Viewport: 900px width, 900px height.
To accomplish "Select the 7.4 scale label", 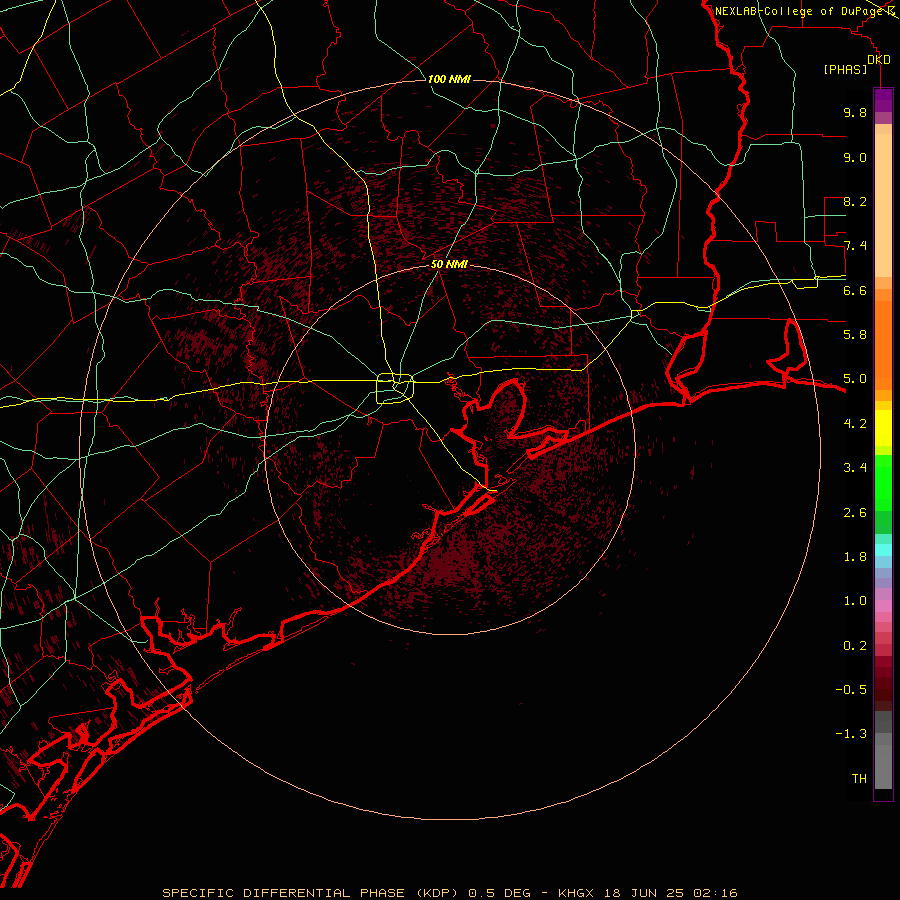I will (x=855, y=246).
